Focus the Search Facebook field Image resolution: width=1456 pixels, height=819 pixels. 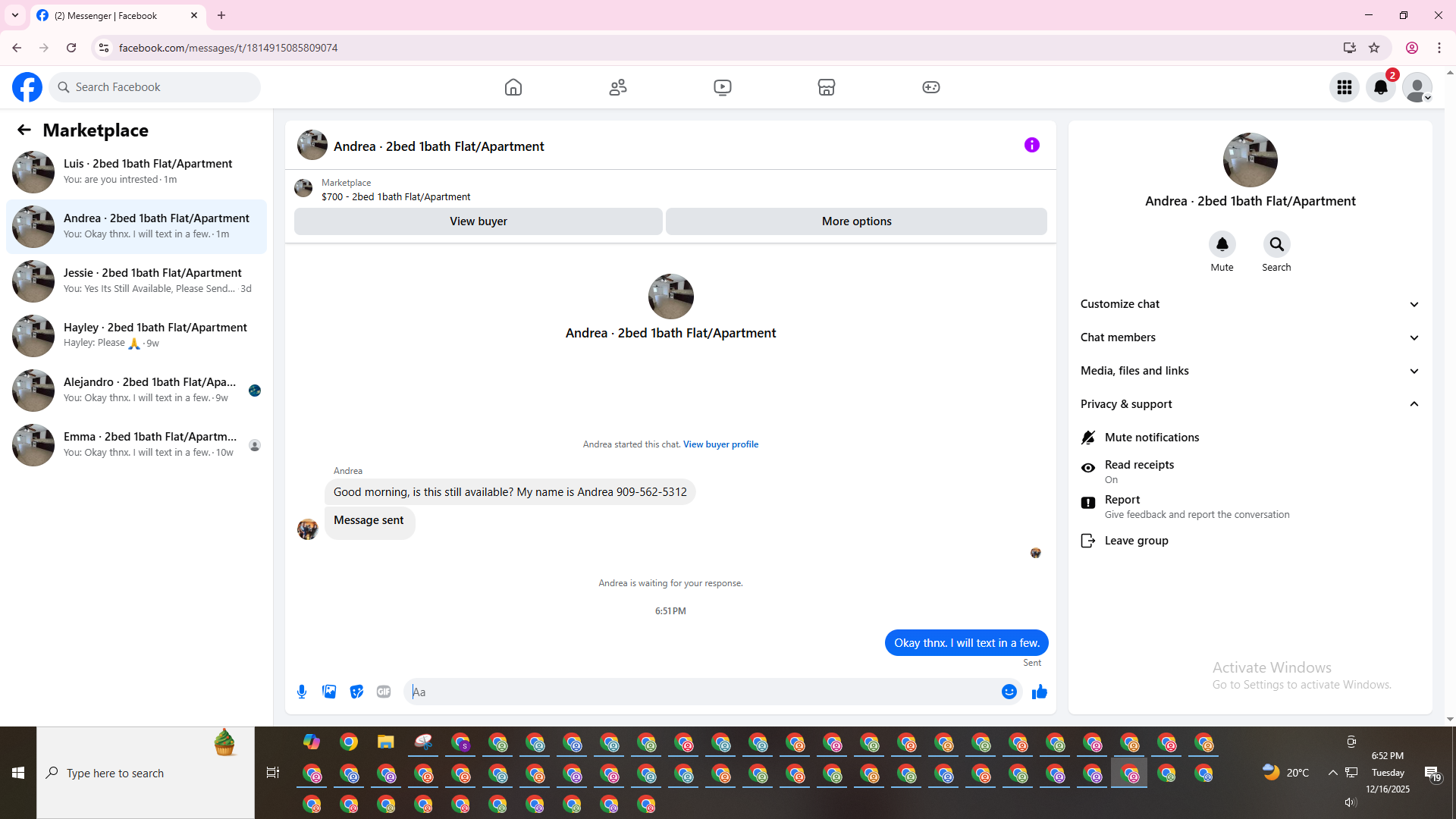tap(155, 87)
